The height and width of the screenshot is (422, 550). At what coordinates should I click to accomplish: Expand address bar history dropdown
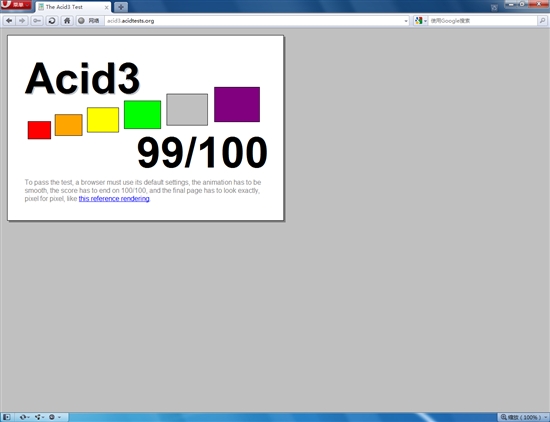click(406, 21)
